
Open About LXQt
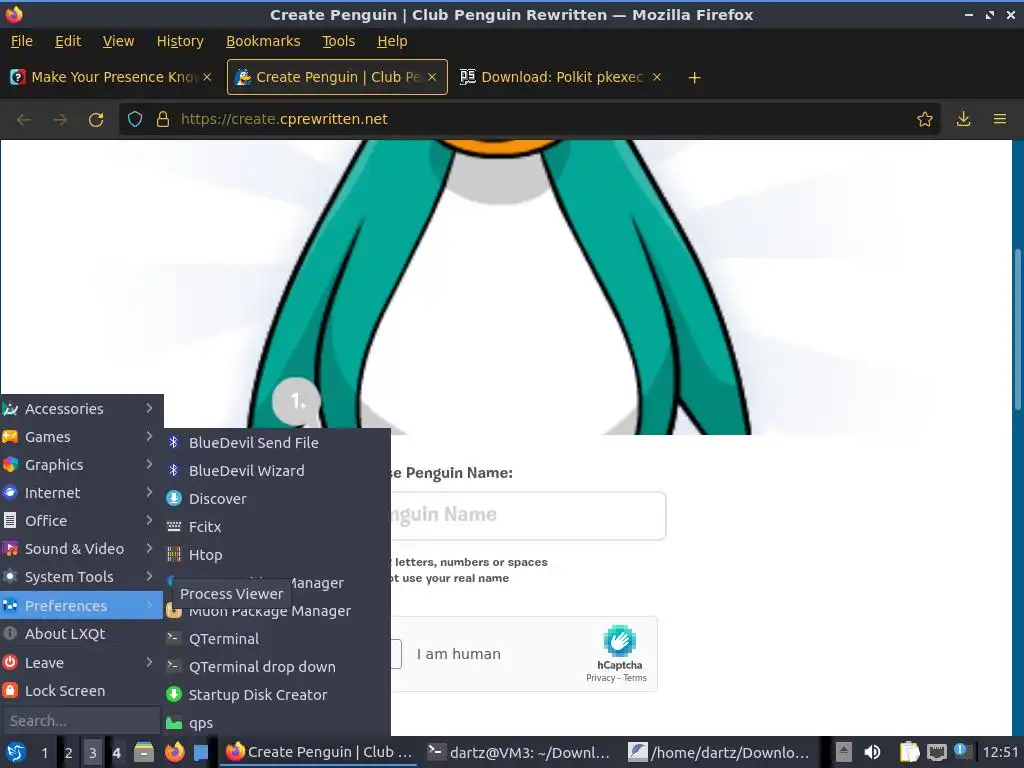[81, 634]
